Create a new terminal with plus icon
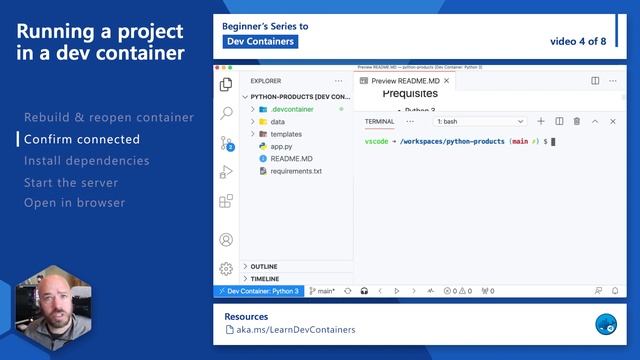The width and height of the screenshot is (640, 360). tap(541, 121)
